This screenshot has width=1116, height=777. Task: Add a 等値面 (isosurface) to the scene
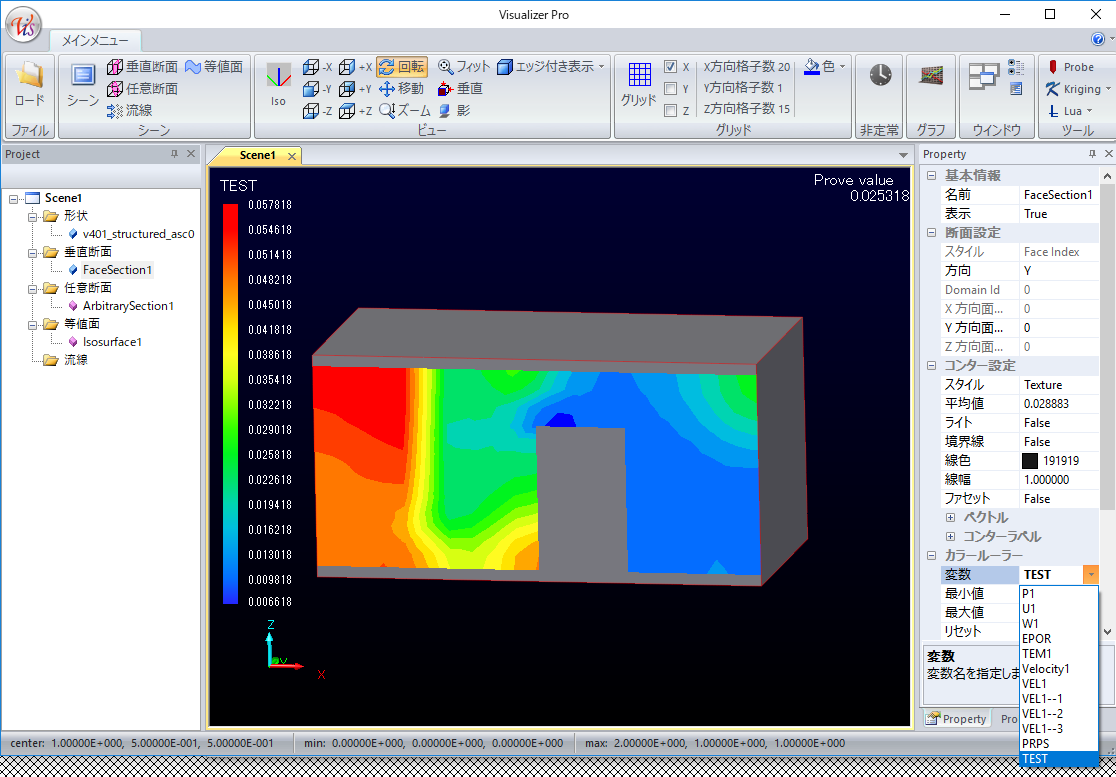coord(213,67)
